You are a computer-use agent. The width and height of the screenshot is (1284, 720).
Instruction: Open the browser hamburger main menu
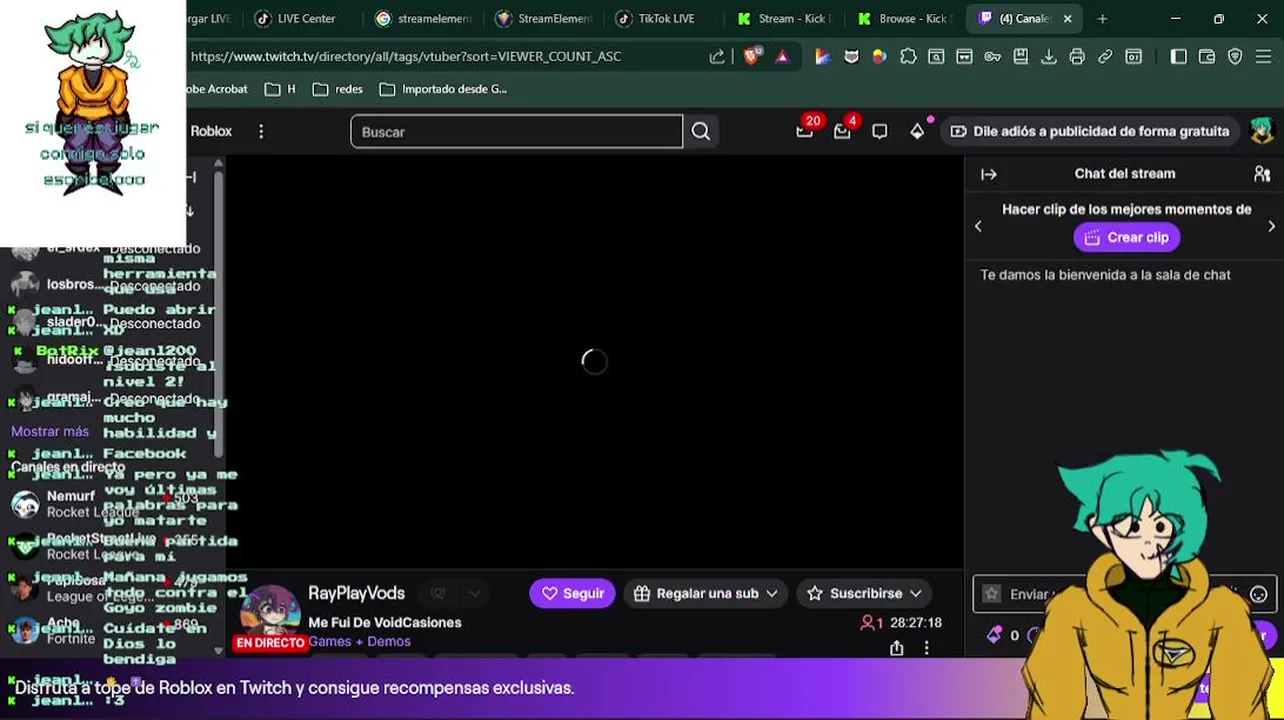[1264, 57]
